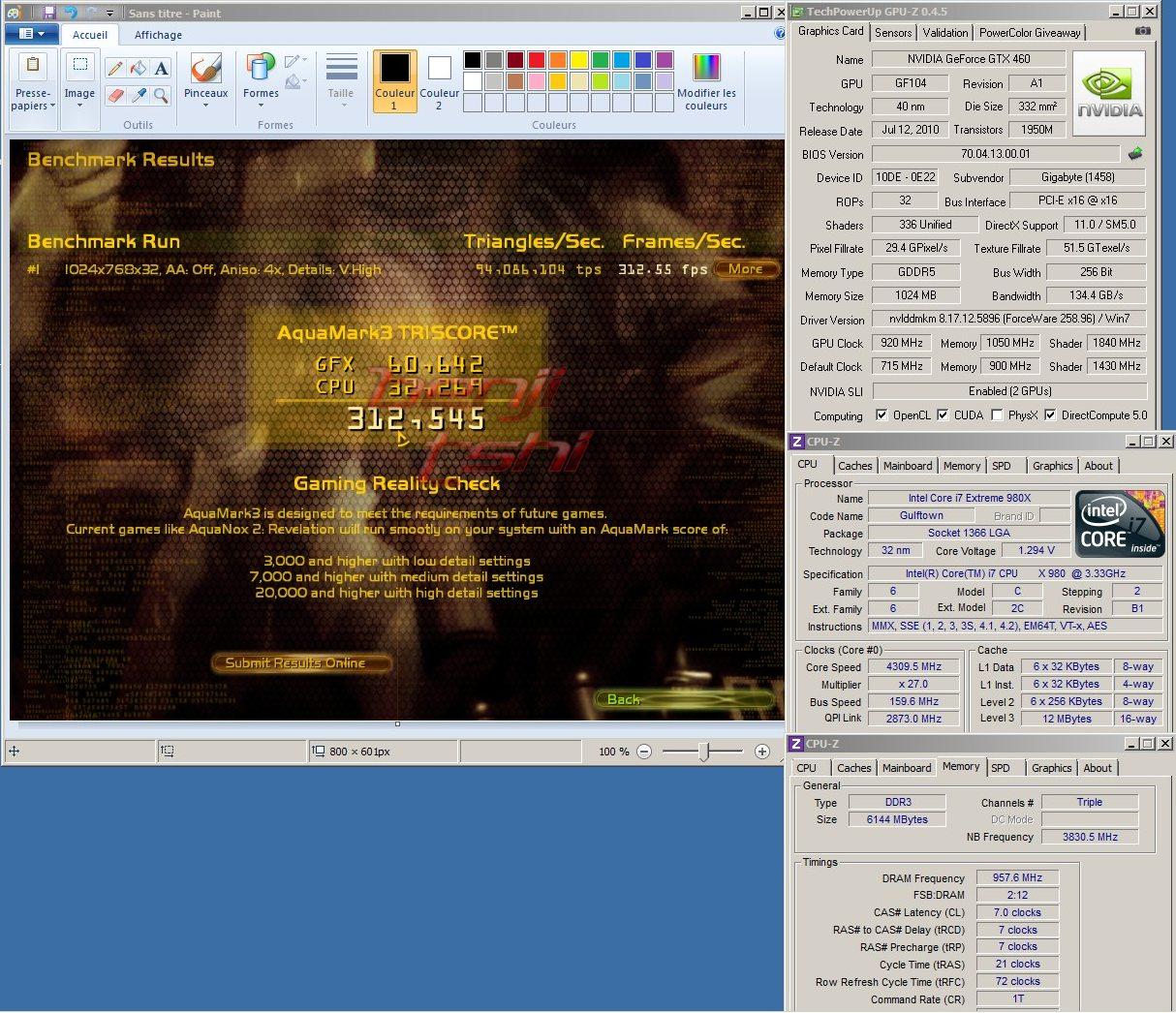Viewport: 1176px width, 1013px height.
Task: Click the Undo arrow in Paint title bar
Action: 71,13
